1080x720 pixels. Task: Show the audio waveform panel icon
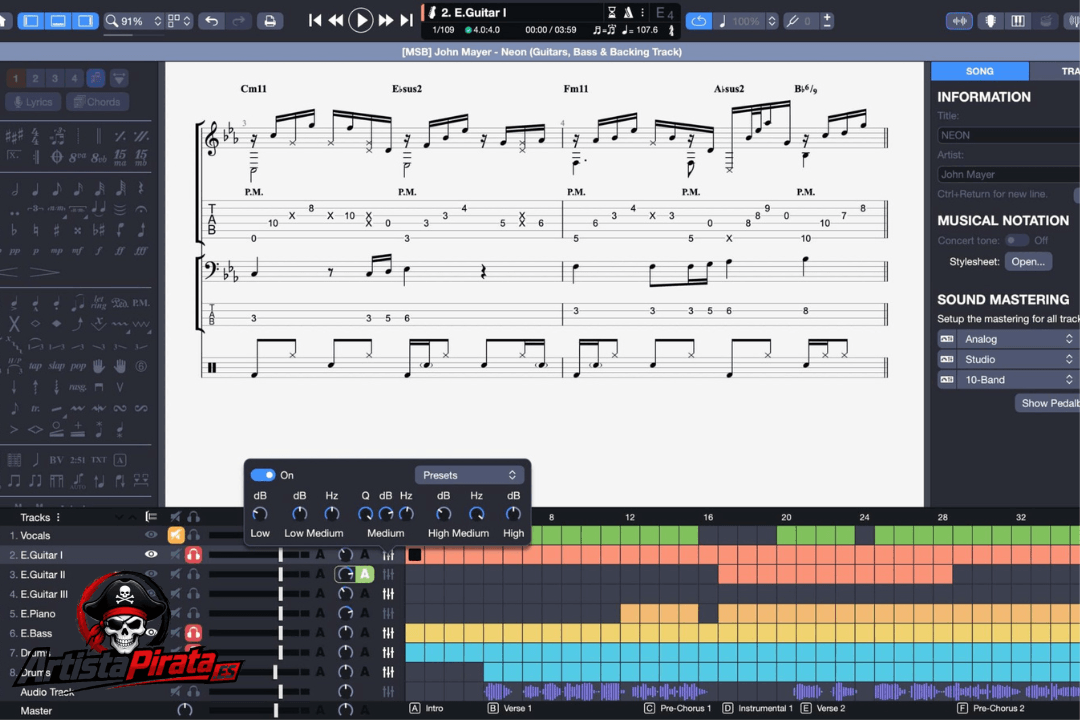click(959, 21)
